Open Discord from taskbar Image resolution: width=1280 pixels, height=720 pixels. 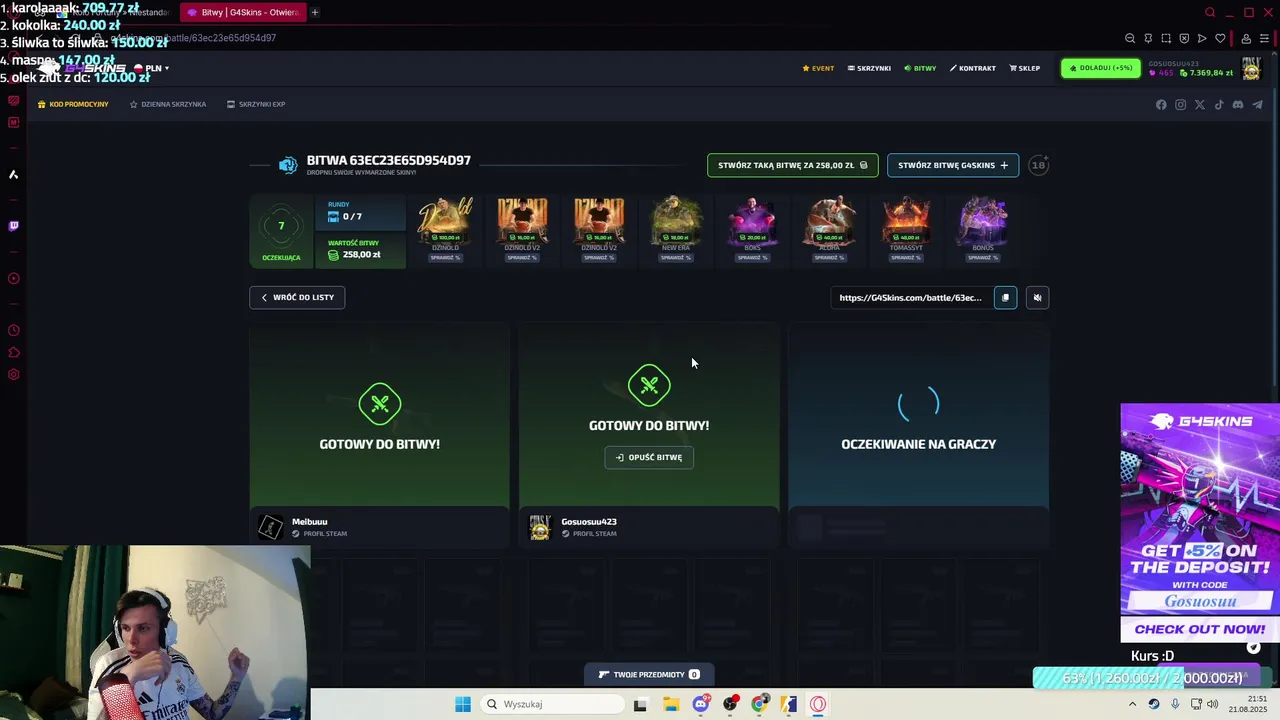[701, 704]
